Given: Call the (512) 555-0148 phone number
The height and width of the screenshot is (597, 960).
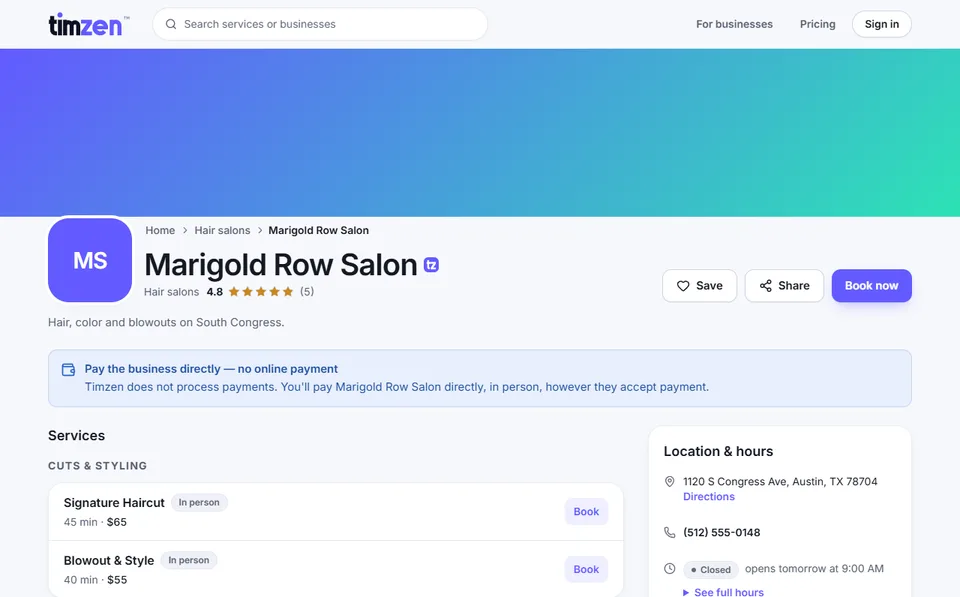Looking at the screenshot, I should point(722,532).
